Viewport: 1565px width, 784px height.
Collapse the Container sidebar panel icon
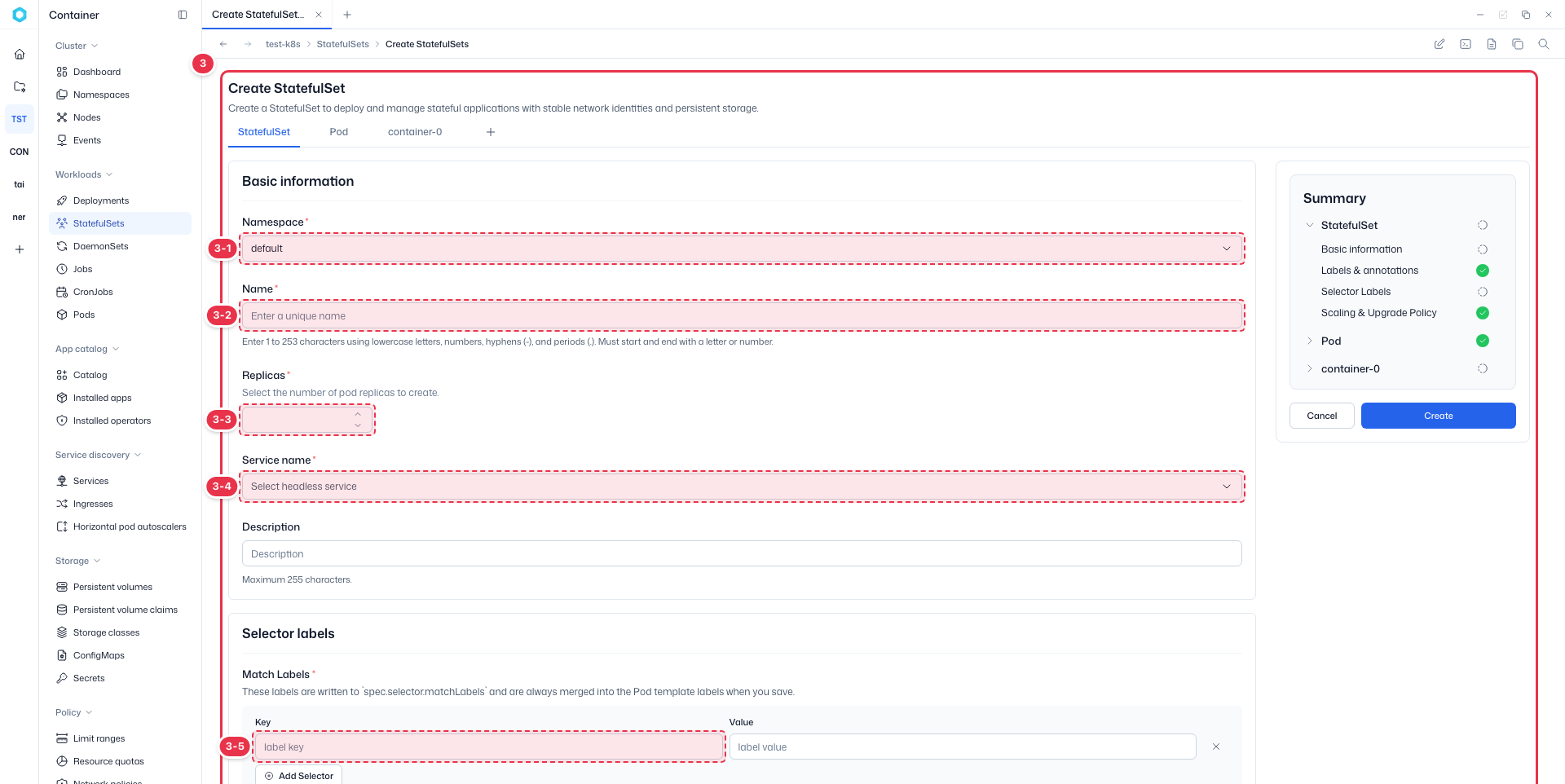183,15
